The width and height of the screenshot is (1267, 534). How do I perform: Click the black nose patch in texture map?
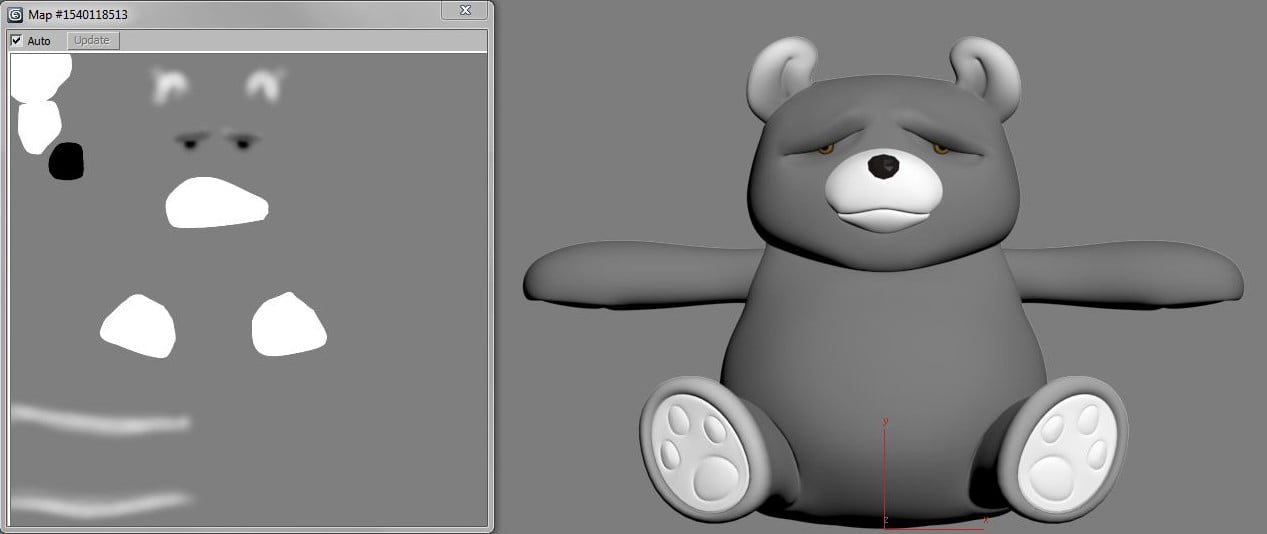point(67,162)
